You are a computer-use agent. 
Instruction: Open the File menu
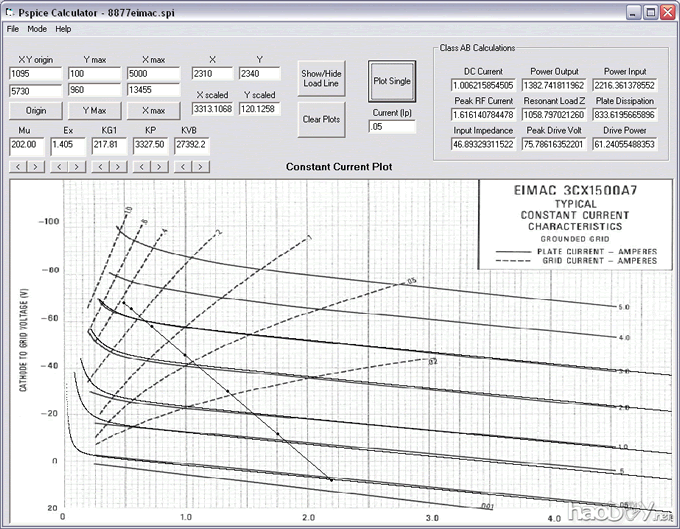[13, 29]
